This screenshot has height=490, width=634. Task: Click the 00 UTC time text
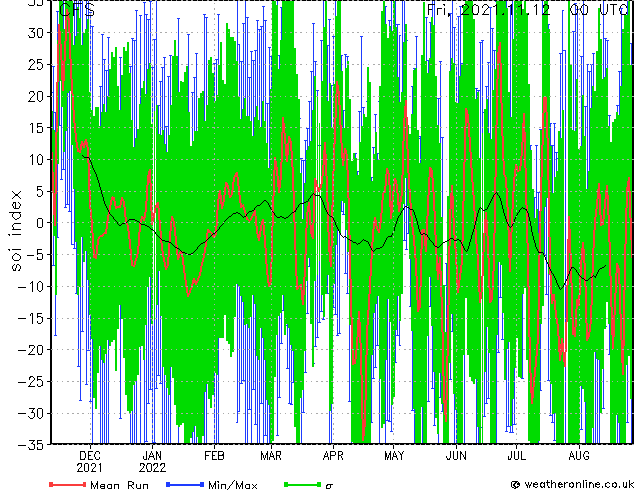(x=599, y=9)
